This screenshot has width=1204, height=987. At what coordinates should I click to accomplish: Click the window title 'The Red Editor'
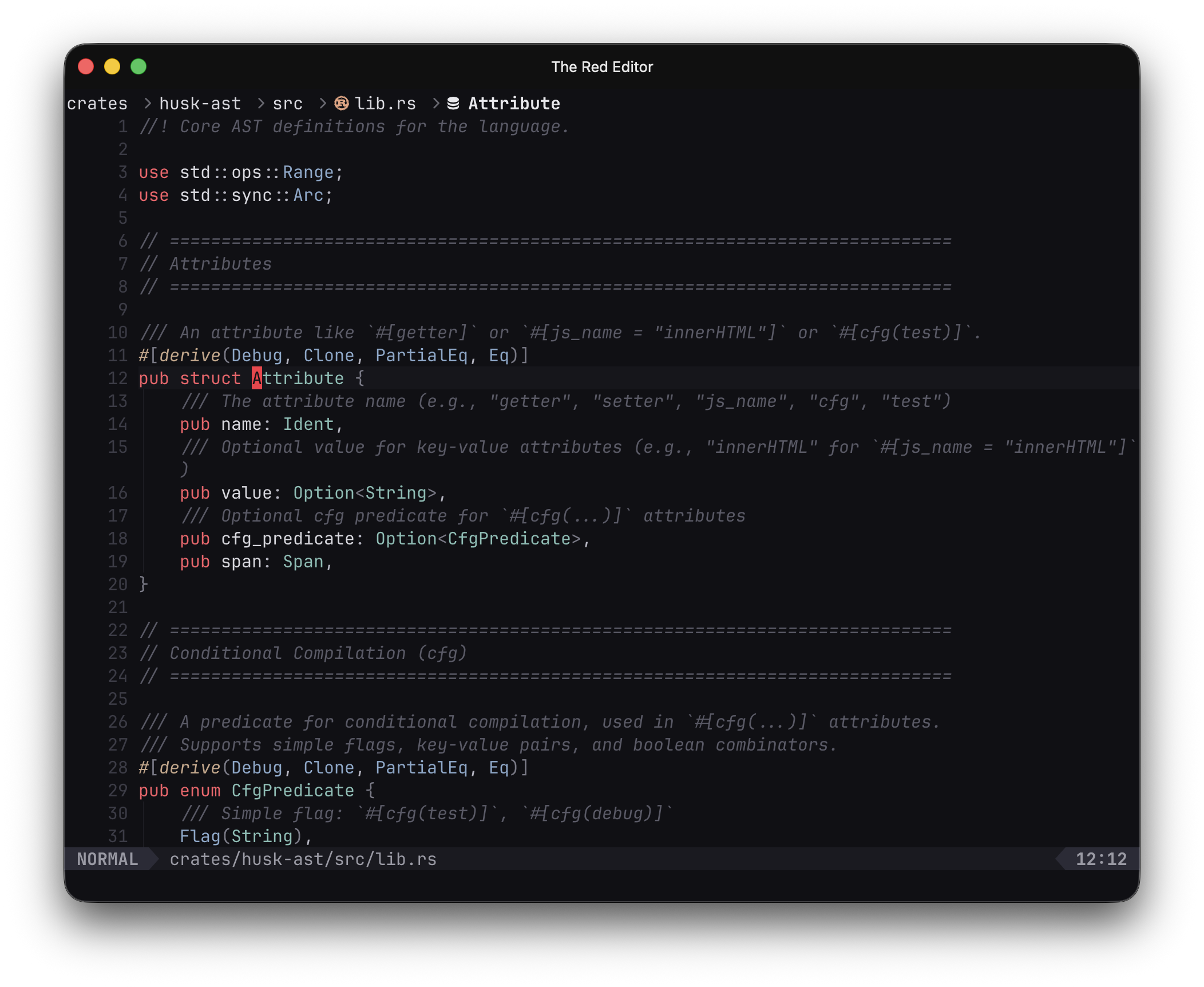pyautogui.click(x=602, y=67)
